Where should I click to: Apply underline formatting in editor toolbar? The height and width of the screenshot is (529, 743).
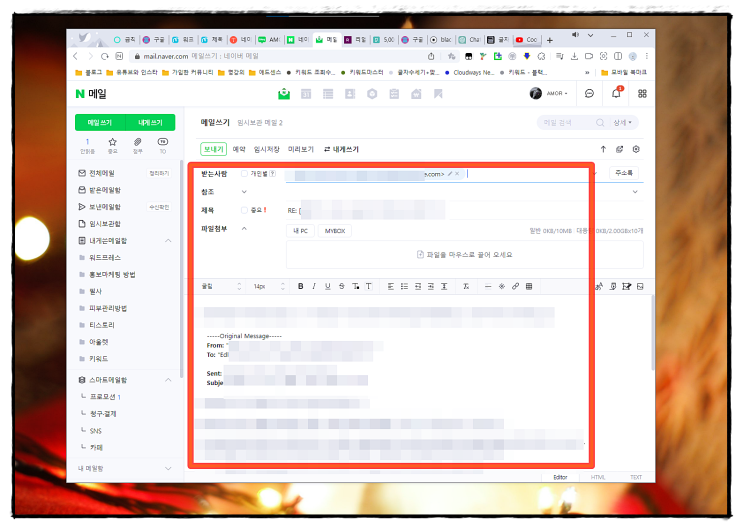(x=327, y=286)
